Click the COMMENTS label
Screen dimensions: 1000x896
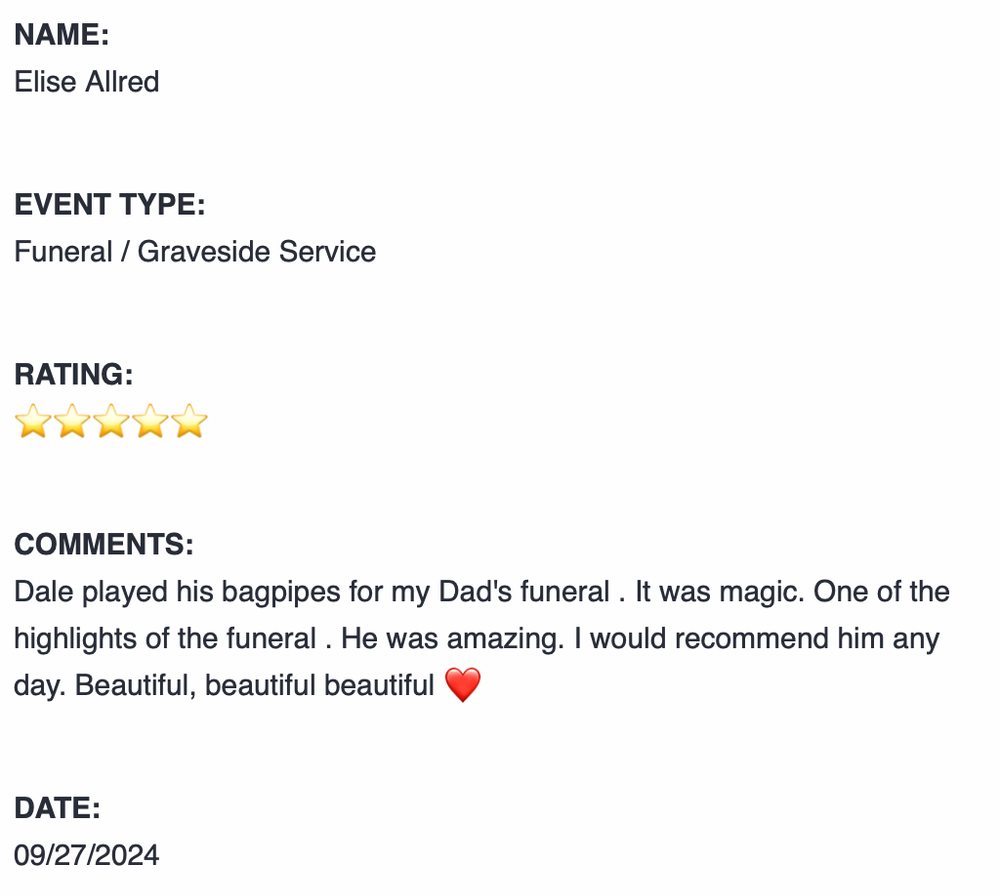click(104, 545)
